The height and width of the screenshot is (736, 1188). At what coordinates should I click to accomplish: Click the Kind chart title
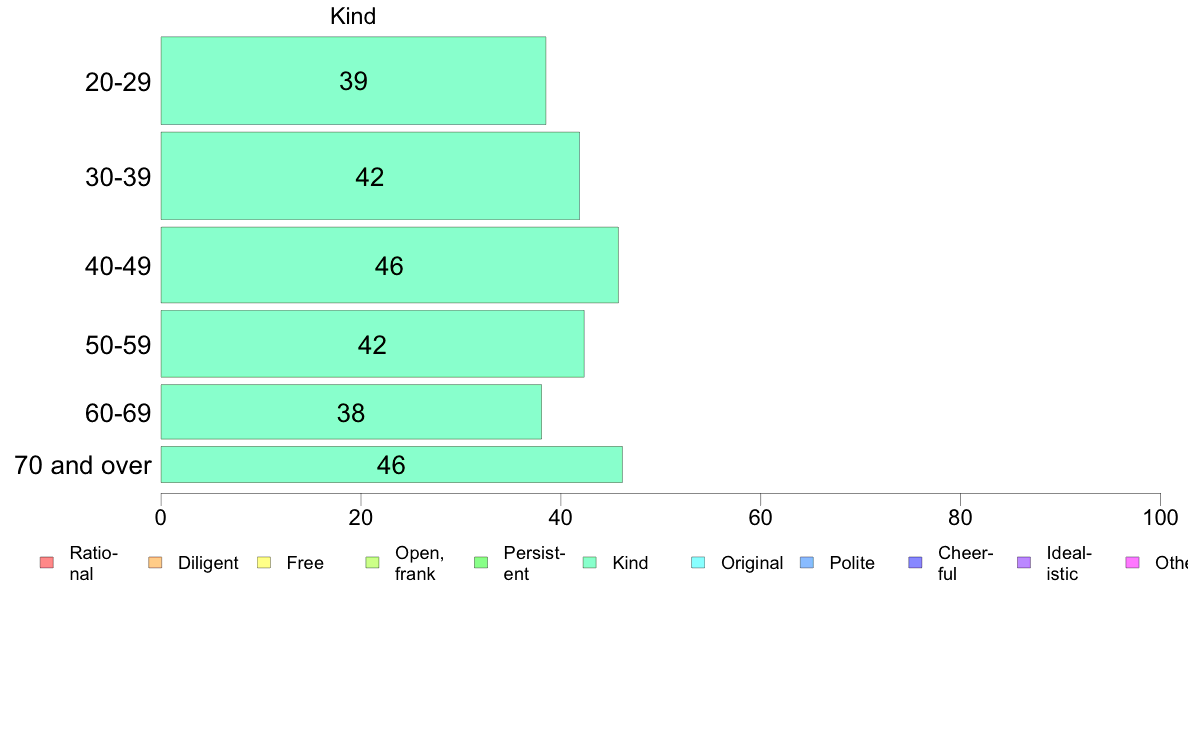[353, 16]
